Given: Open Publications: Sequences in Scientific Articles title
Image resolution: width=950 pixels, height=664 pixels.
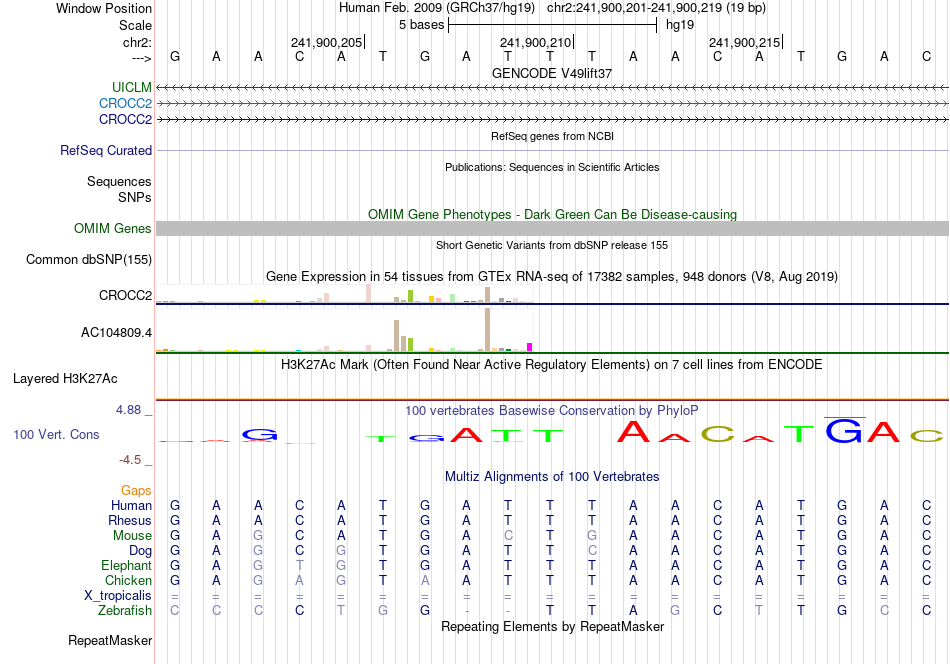Looking at the screenshot, I should [x=552, y=167].
